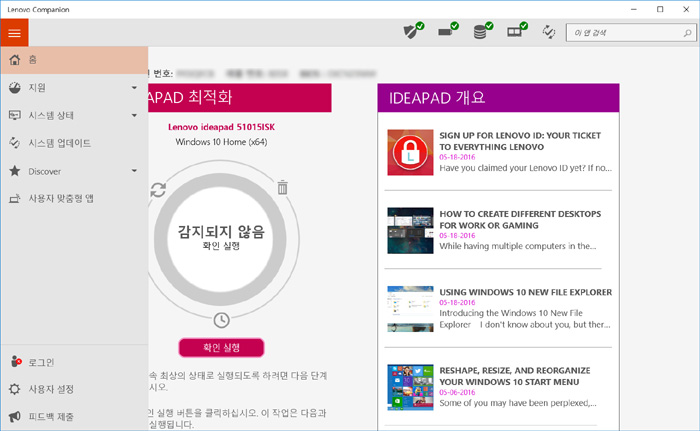The height and width of the screenshot is (431, 700).
Task: Click the clock schedule icon below circle
Action: point(221,320)
